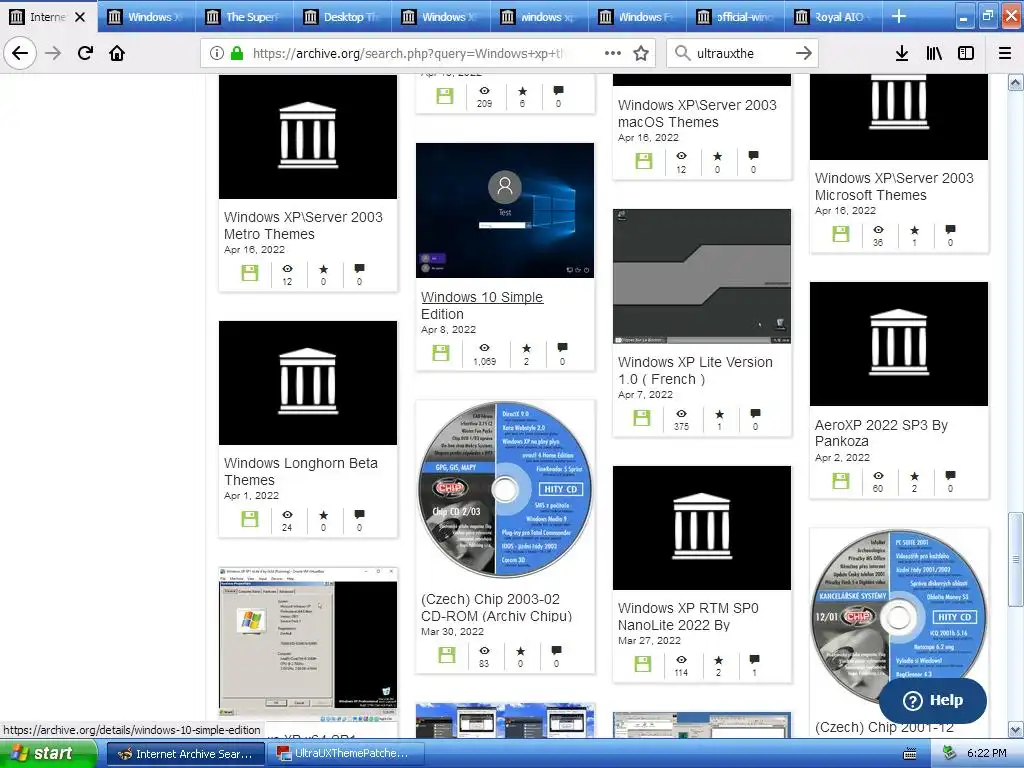
Task: Click software floppy icon on Microsoft Themes card
Action: click(x=840, y=234)
